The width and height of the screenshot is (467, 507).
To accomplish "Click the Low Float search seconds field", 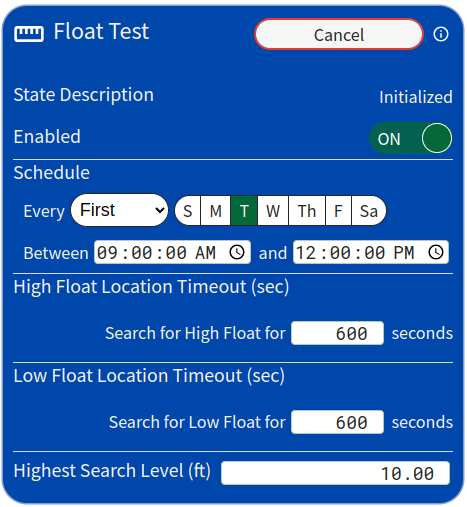I will click(337, 422).
